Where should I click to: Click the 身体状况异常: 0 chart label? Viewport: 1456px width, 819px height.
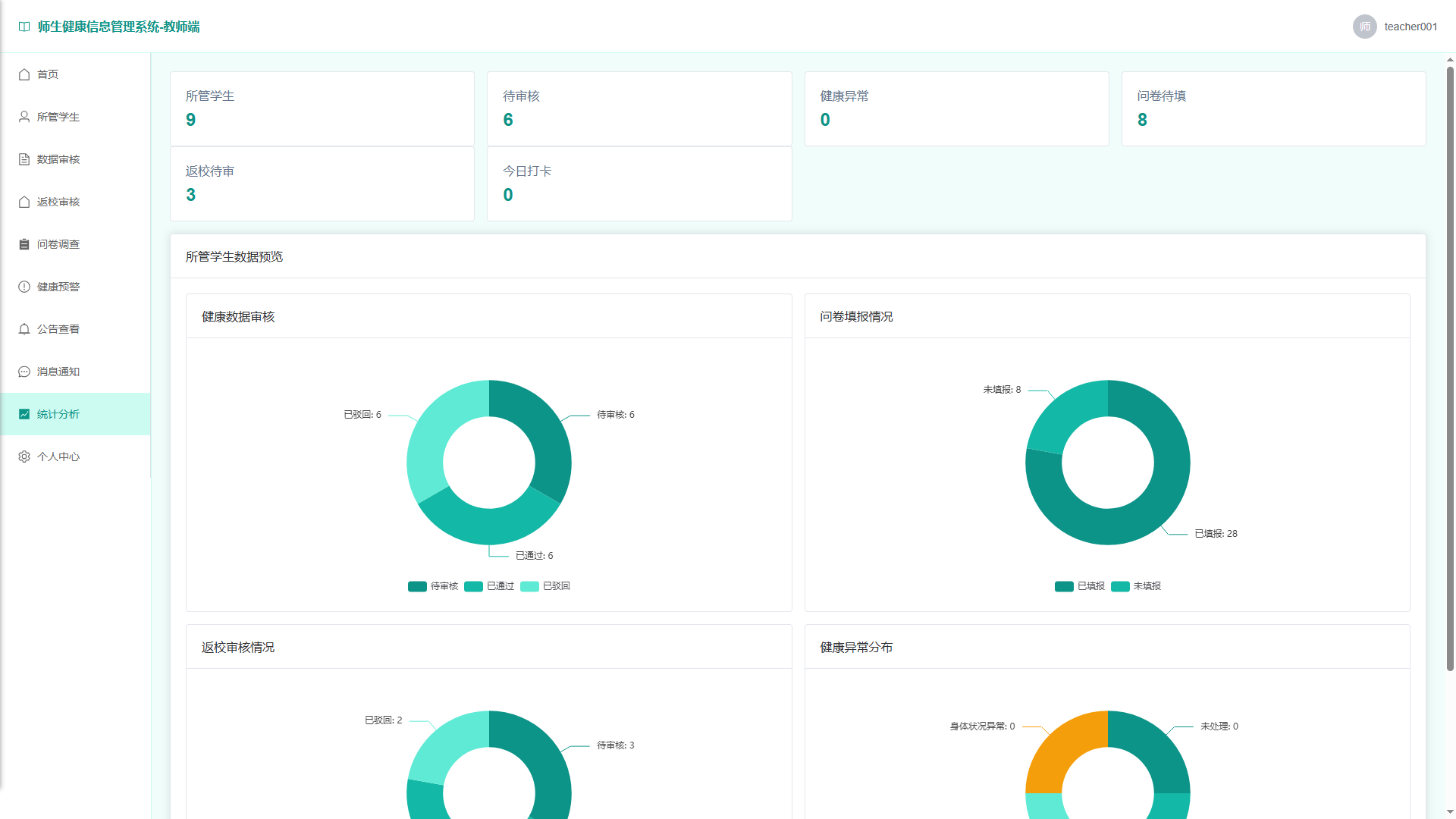[982, 726]
